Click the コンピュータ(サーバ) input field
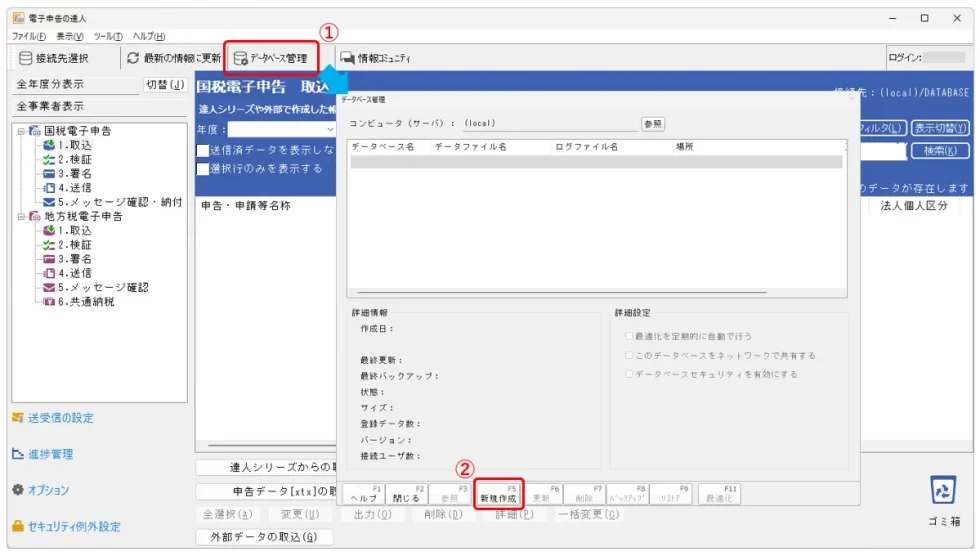This screenshot has width=980, height=556. tap(548, 124)
